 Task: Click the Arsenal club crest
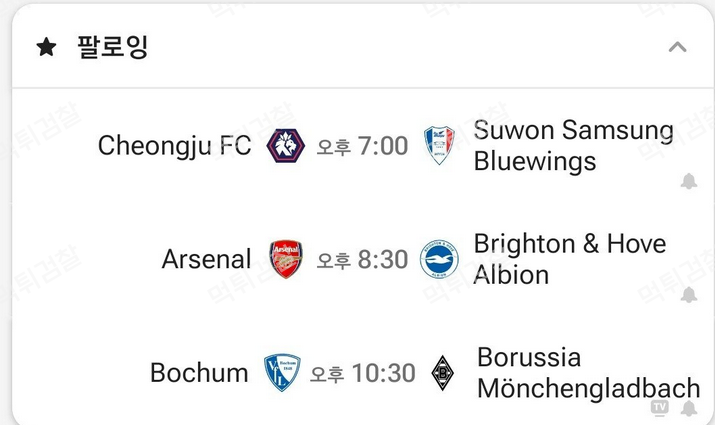coord(285,259)
